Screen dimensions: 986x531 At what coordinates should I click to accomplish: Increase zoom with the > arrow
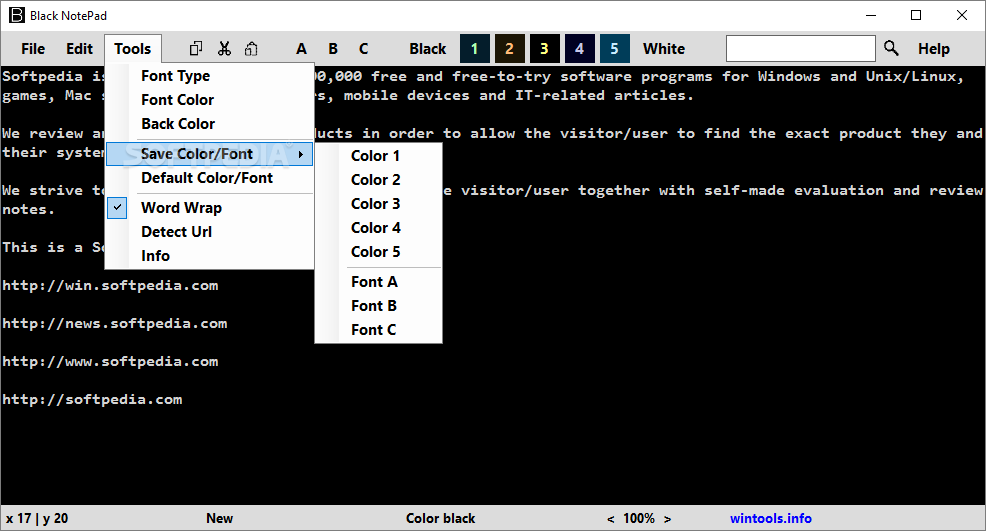tap(667, 519)
